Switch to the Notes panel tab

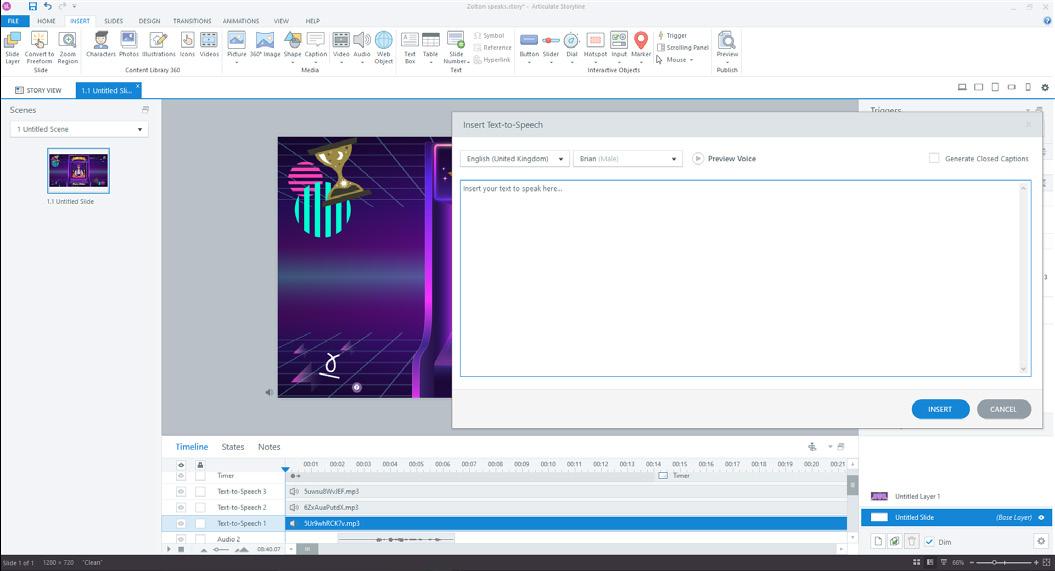pyautogui.click(x=269, y=447)
